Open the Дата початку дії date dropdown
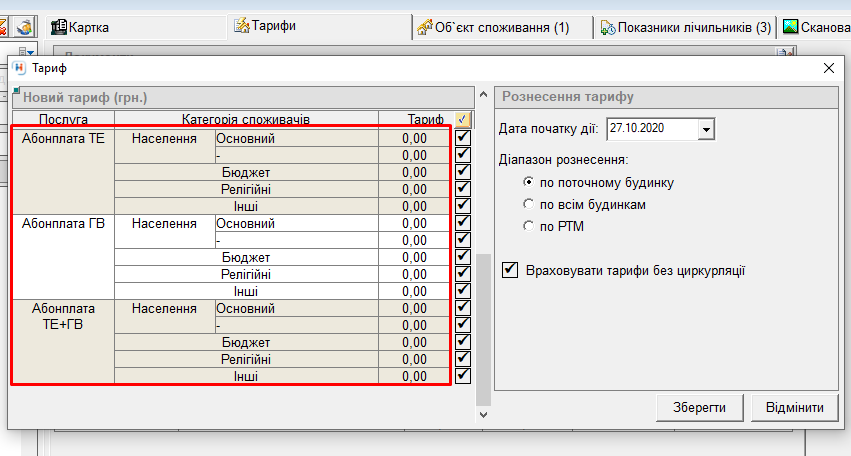The height and width of the screenshot is (456, 851). [x=707, y=129]
